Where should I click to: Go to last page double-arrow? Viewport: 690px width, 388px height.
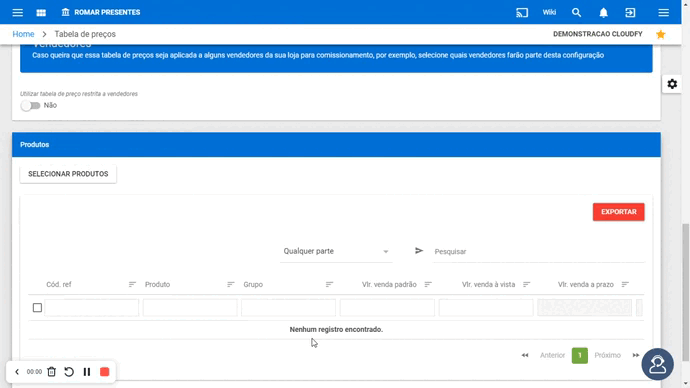pos(636,355)
